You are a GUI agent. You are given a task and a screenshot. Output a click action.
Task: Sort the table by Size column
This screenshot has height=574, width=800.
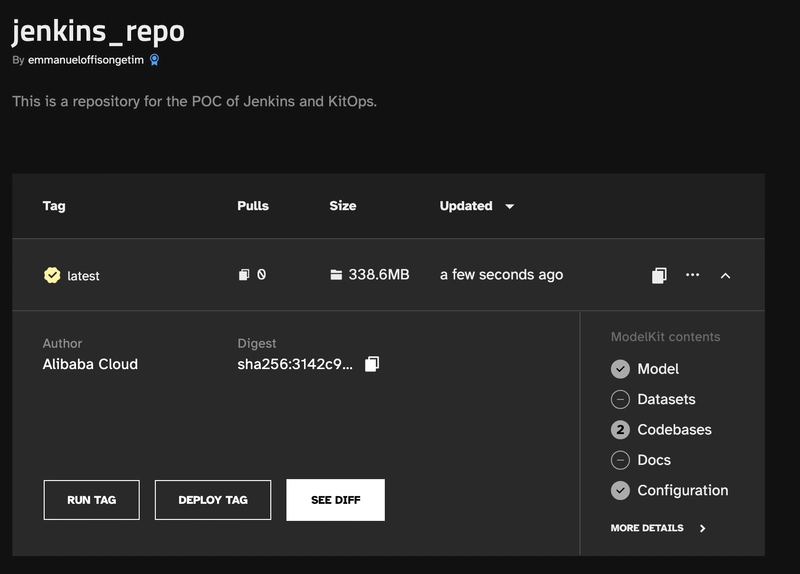coord(343,206)
